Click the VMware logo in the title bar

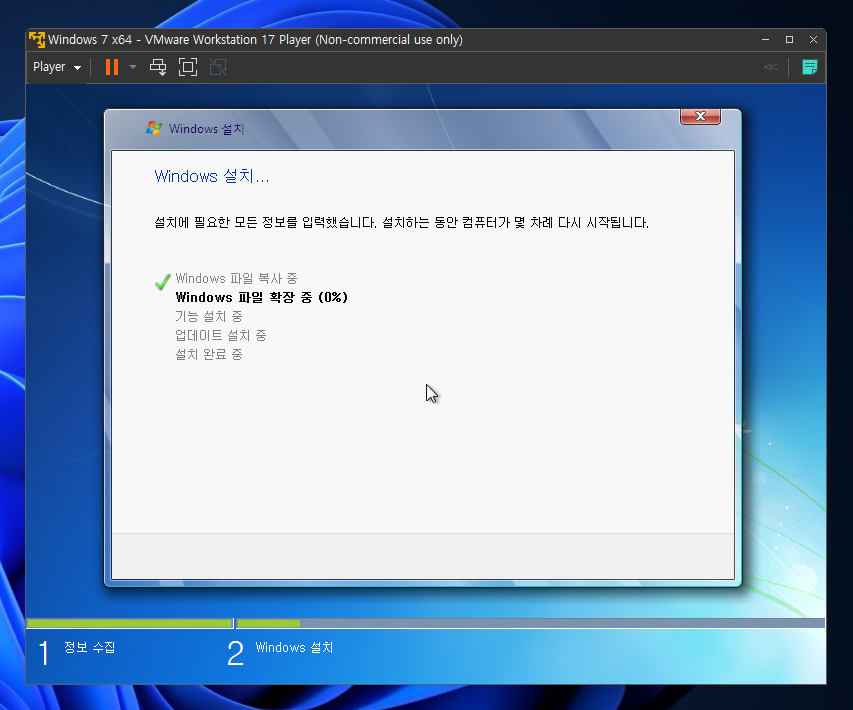(36, 40)
